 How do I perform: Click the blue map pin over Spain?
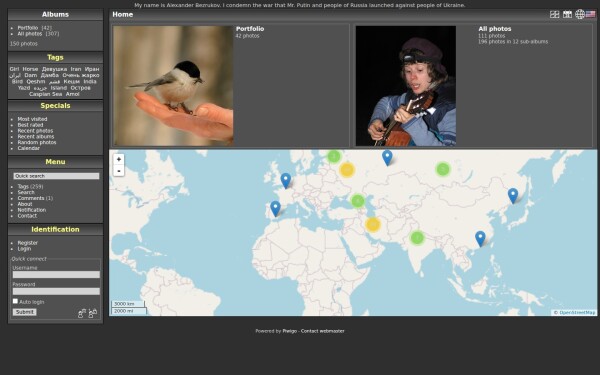point(275,209)
